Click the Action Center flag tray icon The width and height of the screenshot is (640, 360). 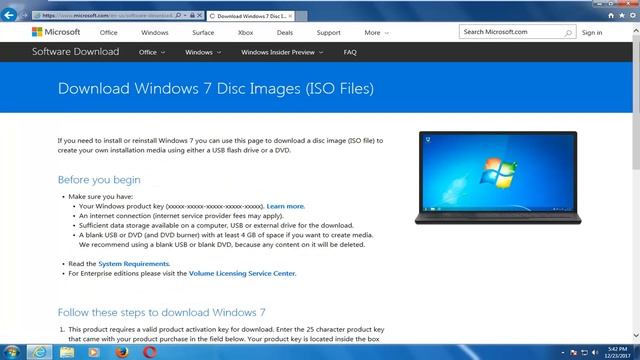point(573,353)
